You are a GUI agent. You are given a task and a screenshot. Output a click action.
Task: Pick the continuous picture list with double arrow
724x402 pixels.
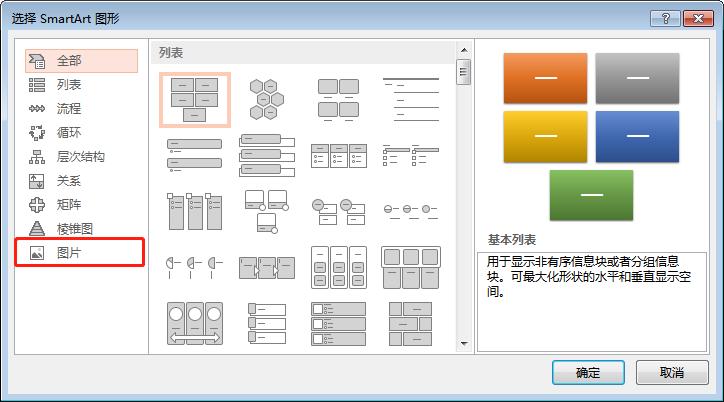coord(194,324)
